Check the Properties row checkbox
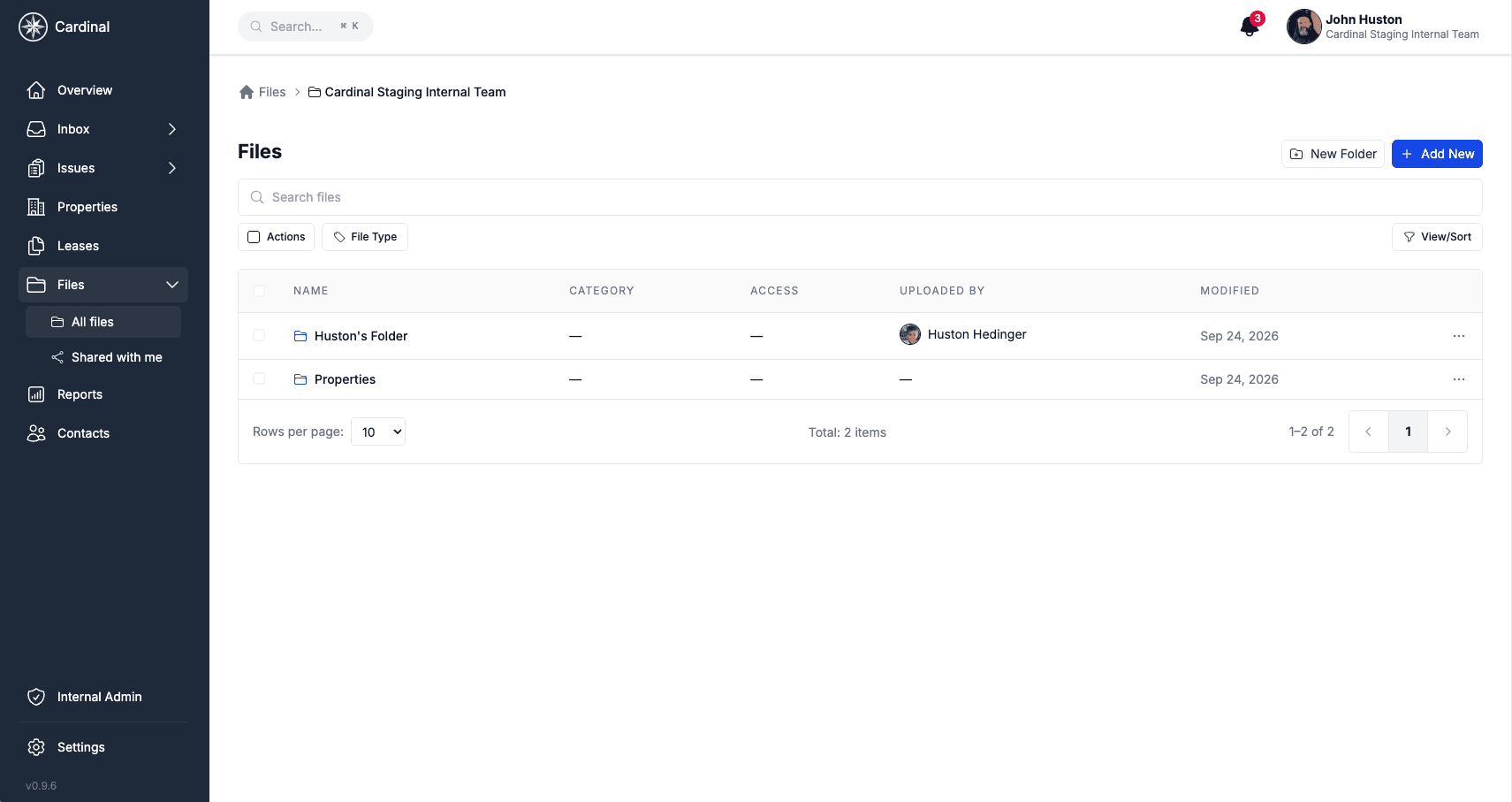The height and width of the screenshot is (802, 1512). pyautogui.click(x=259, y=378)
